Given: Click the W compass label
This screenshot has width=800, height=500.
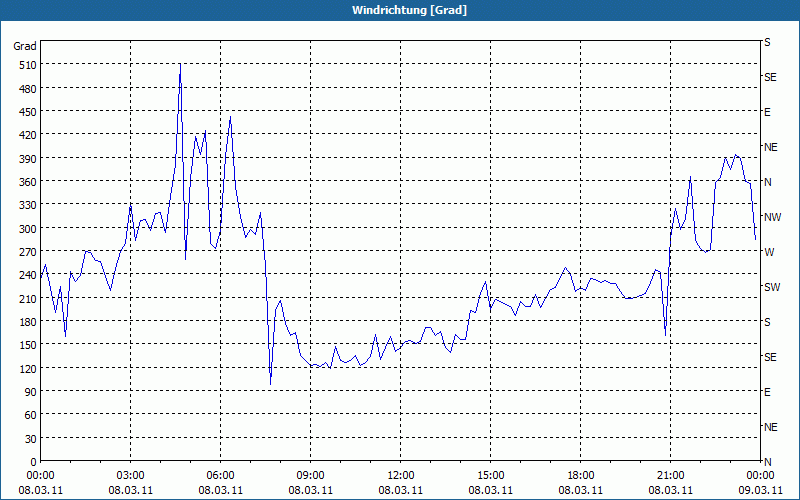Looking at the screenshot, I should click(769, 252).
